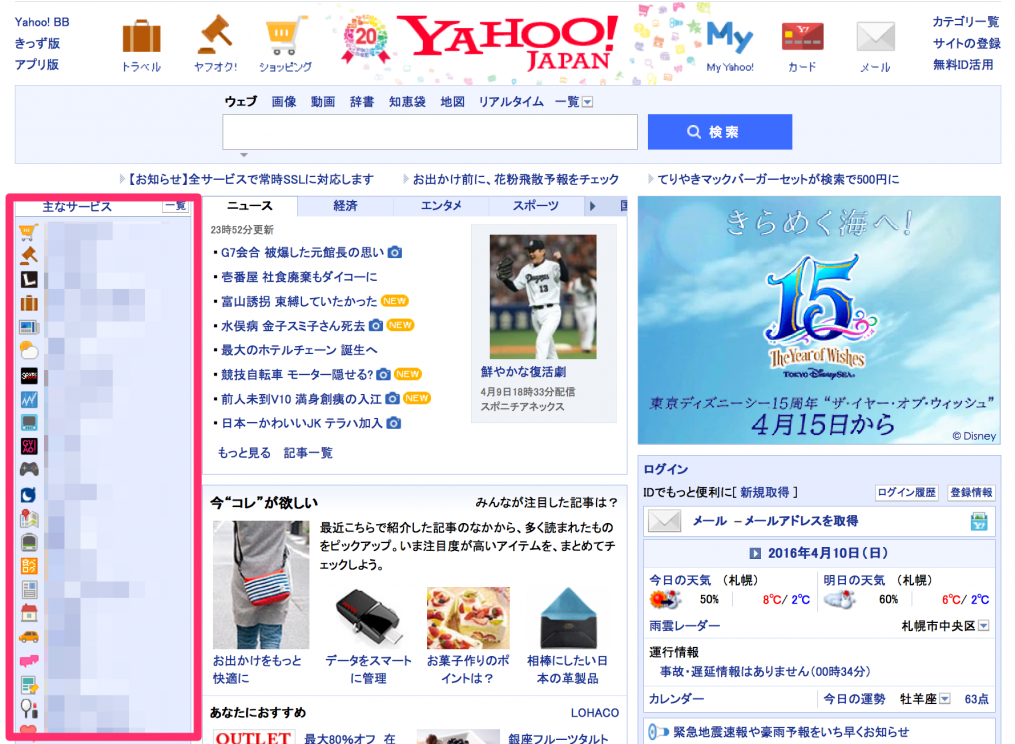Click the house real estate icon in sidebar
The image size is (1015, 744).
coord(28,613)
